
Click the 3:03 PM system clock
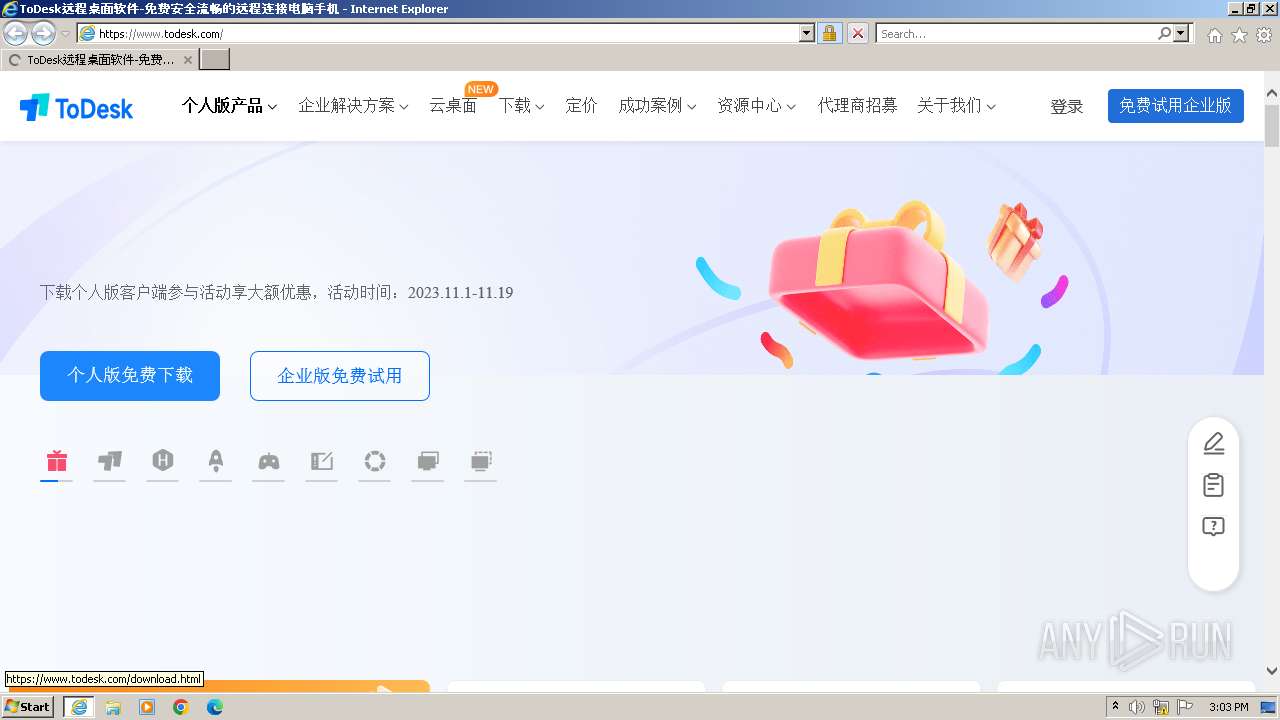pos(1228,707)
